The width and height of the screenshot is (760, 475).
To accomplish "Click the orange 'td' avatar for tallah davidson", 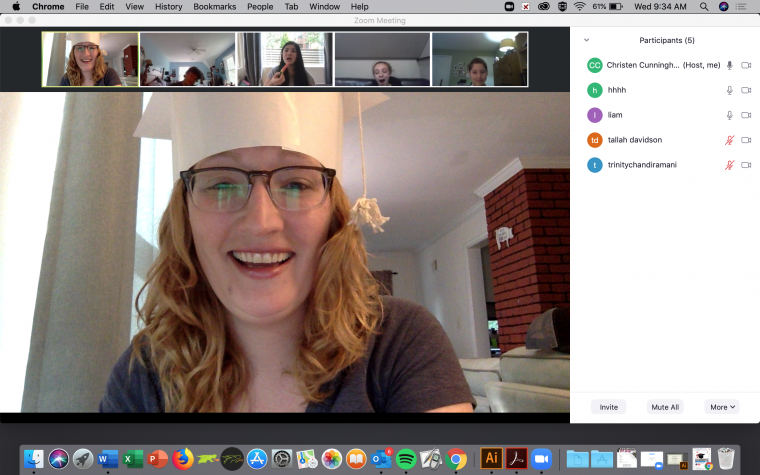I will click(595, 140).
